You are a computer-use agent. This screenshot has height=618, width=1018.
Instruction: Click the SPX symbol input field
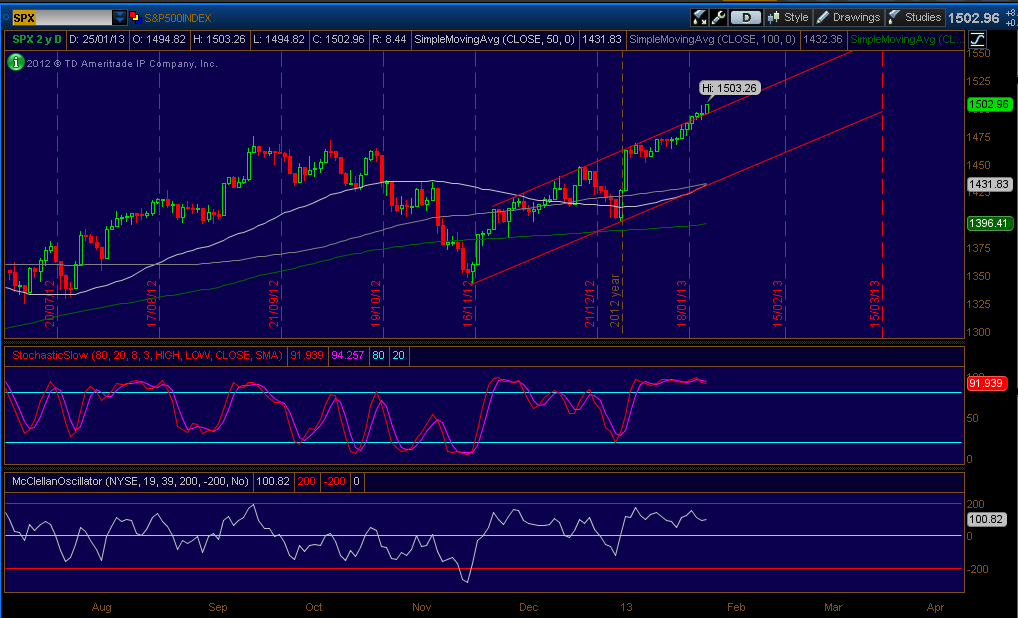[62, 18]
